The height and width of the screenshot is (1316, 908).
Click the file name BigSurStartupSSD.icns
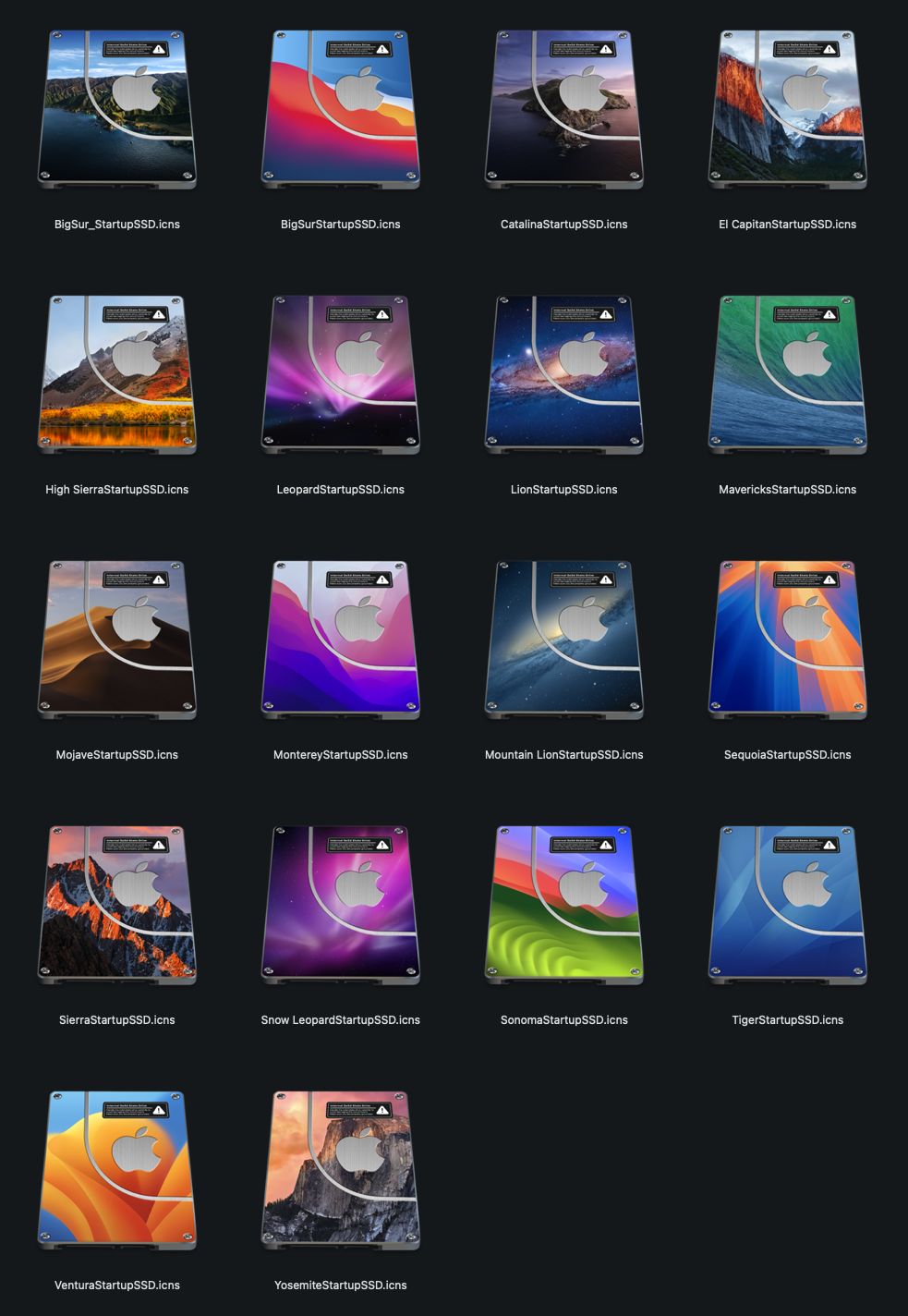[341, 225]
